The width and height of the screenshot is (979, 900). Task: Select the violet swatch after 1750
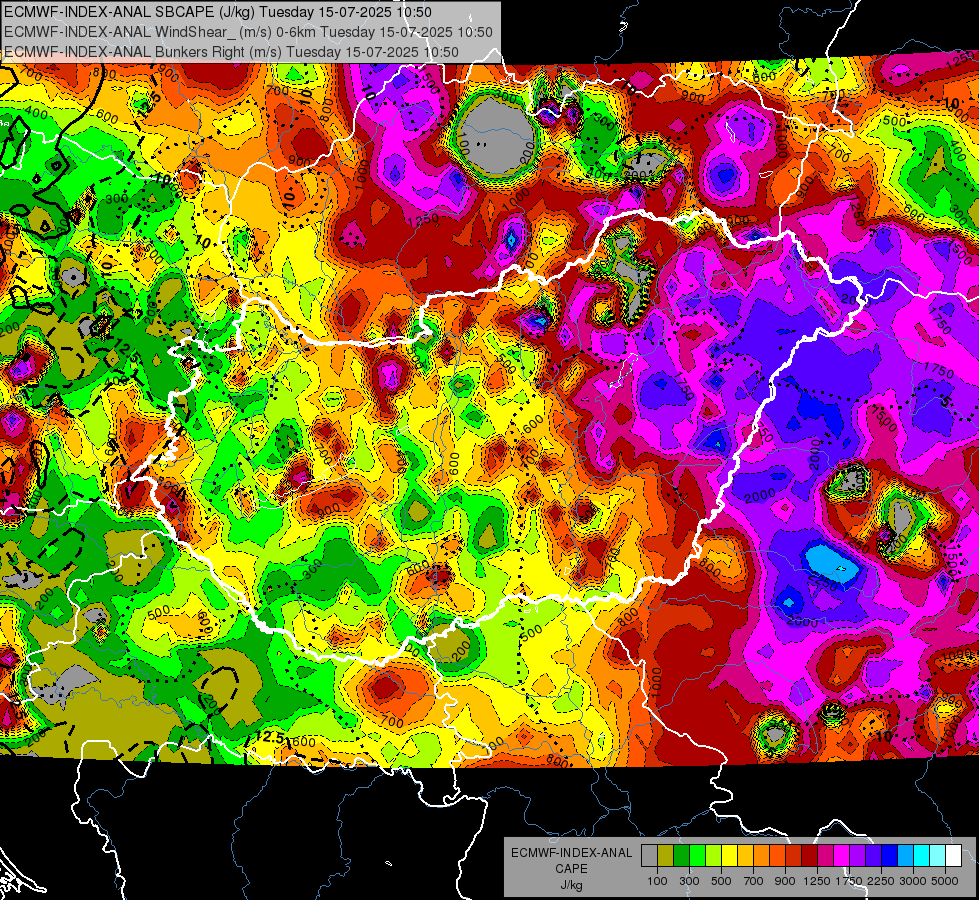(858, 856)
